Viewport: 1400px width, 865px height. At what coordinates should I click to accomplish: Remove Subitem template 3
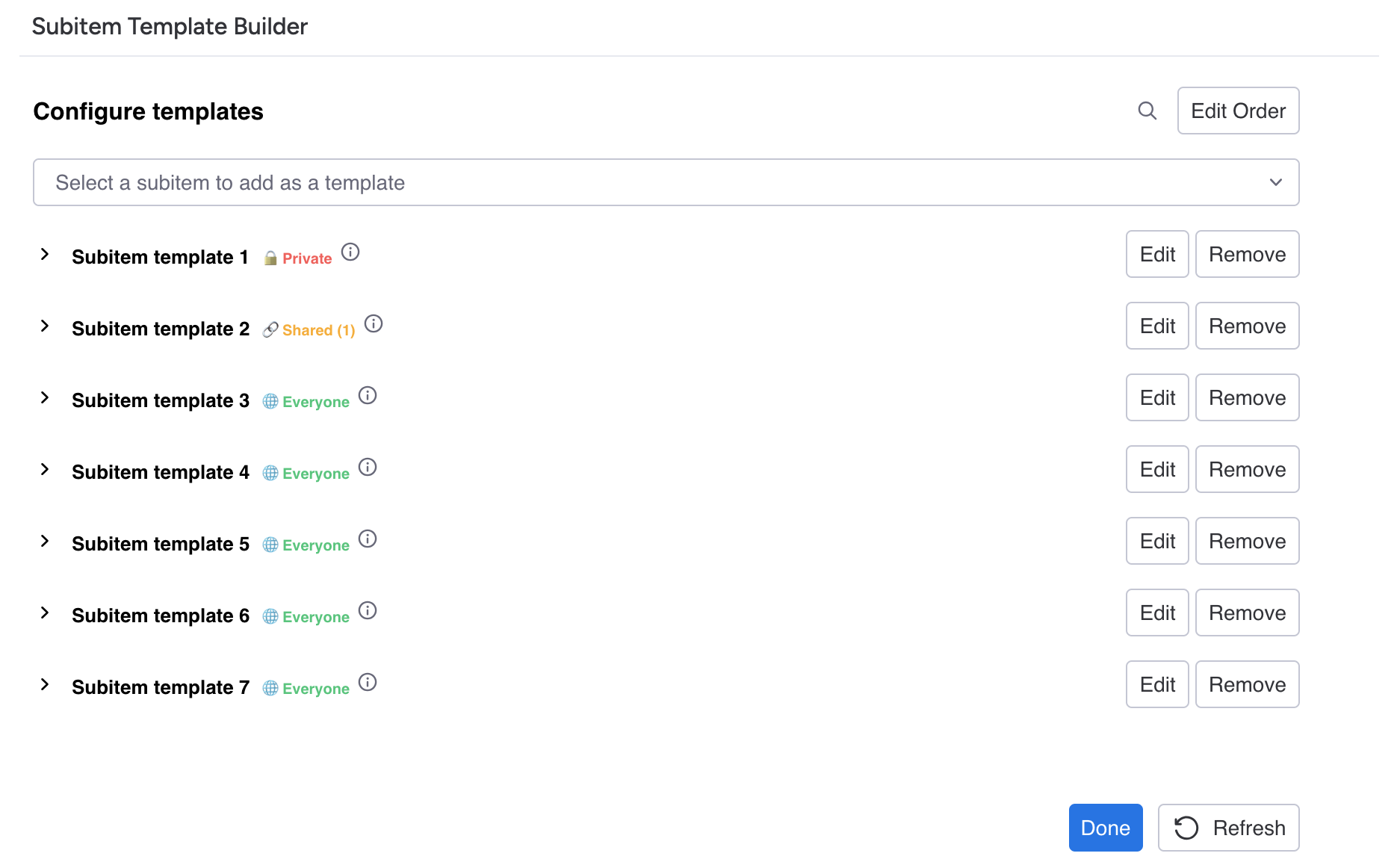1248,397
